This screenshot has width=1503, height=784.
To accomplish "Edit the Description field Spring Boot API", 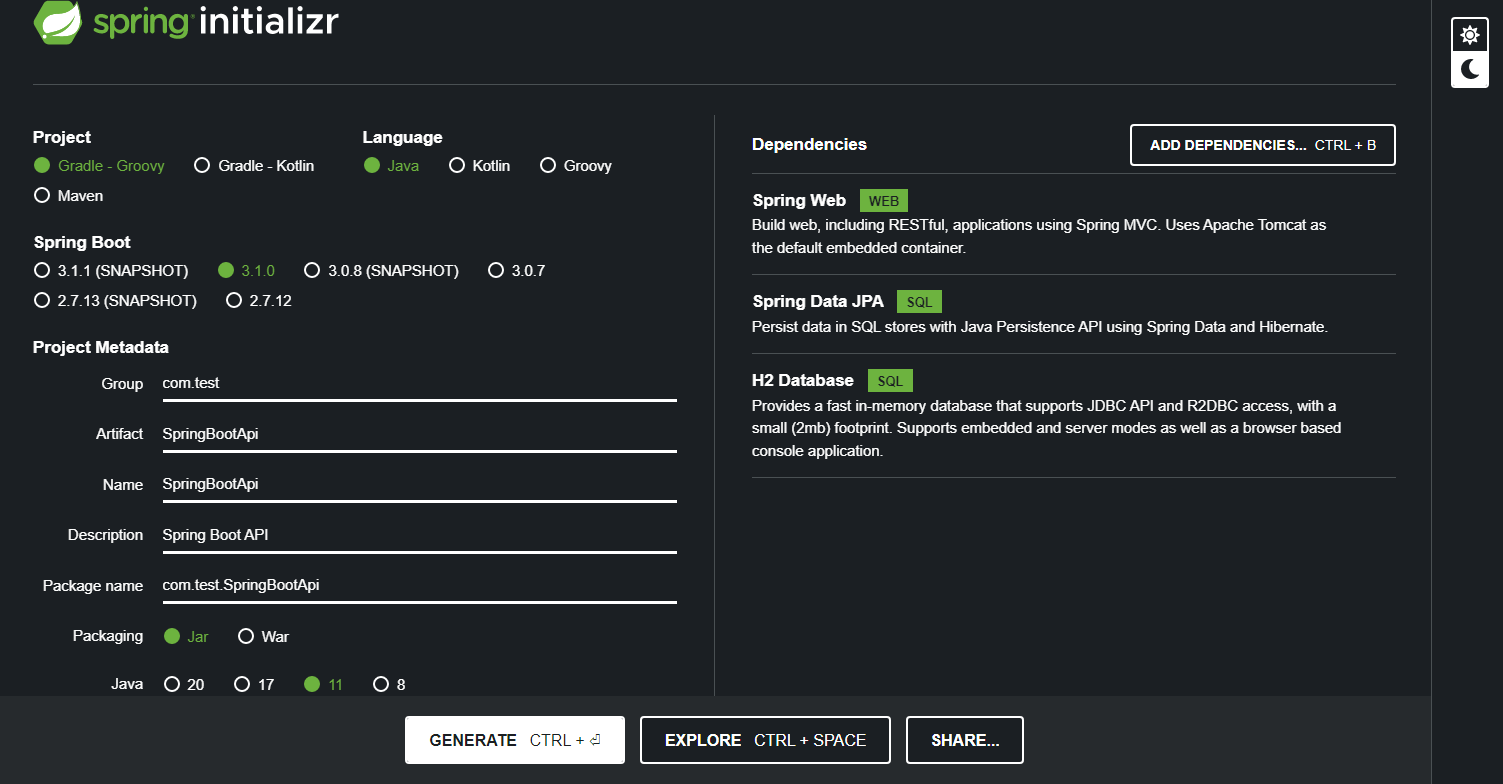I will pos(420,535).
